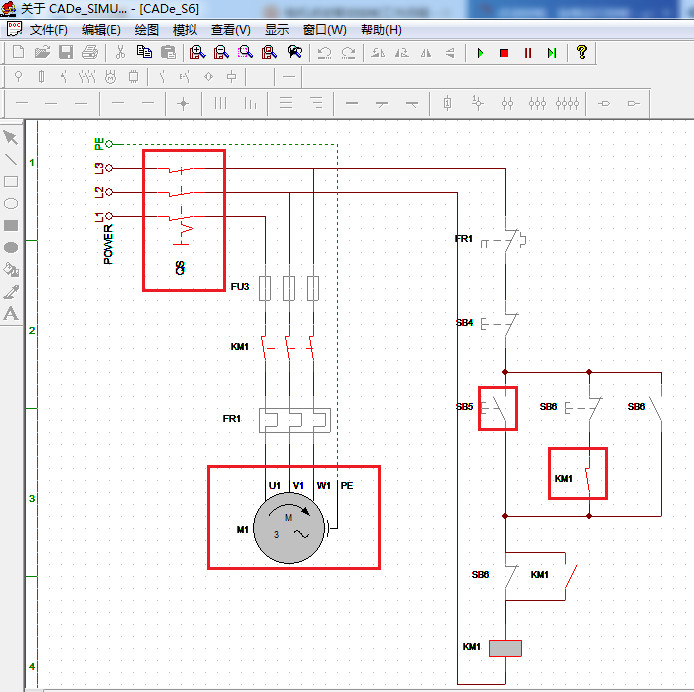Select the filled ellipse drawing tool
The height and width of the screenshot is (692, 694).
tap(11, 247)
